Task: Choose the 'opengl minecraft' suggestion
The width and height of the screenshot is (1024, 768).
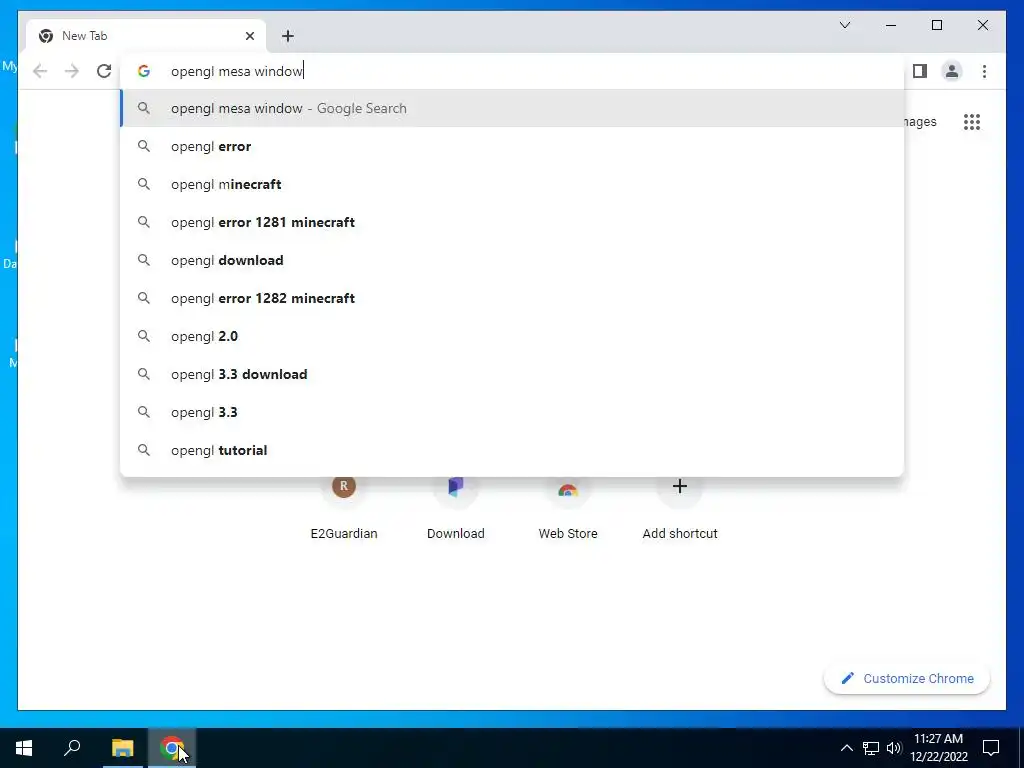Action: pyautogui.click(x=512, y=184)
